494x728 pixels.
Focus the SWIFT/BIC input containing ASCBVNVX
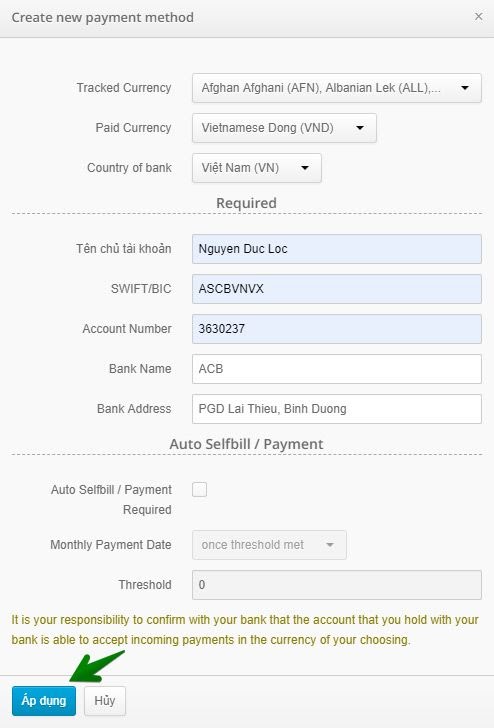click(337, 289)
